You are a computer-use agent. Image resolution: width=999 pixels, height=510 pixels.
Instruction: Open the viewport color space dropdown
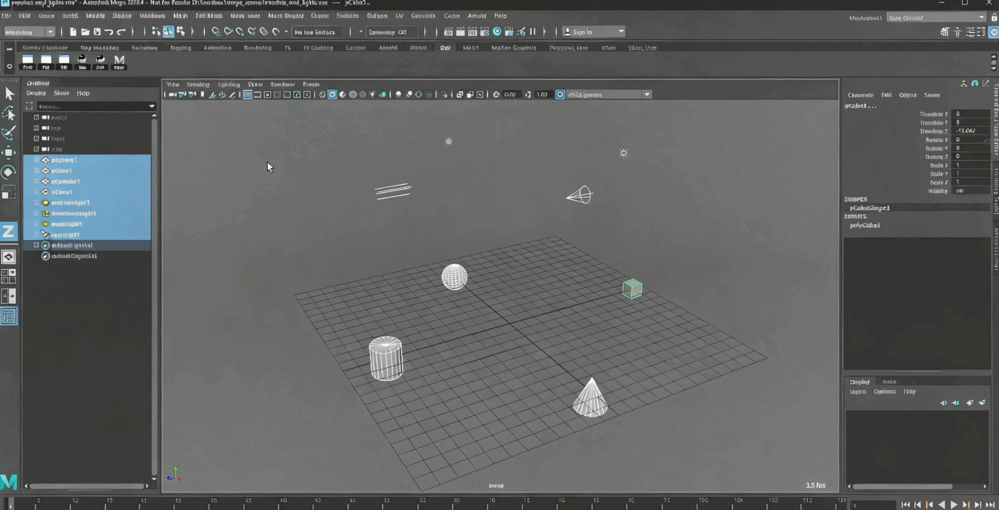[606, 95]
